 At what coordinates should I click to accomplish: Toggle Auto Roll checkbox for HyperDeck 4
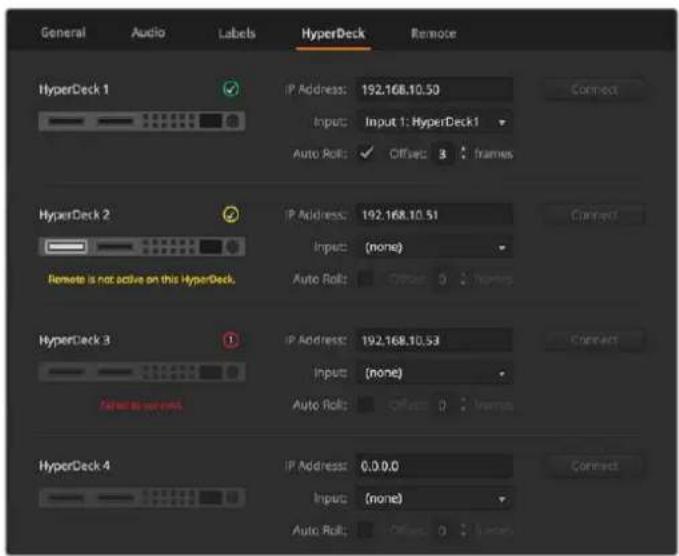[366, 530]
